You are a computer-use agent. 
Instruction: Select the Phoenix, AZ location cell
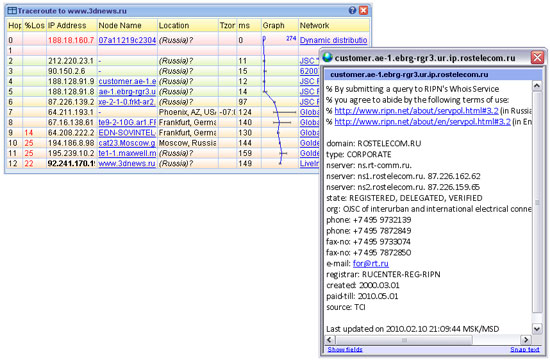coord(187,112)
